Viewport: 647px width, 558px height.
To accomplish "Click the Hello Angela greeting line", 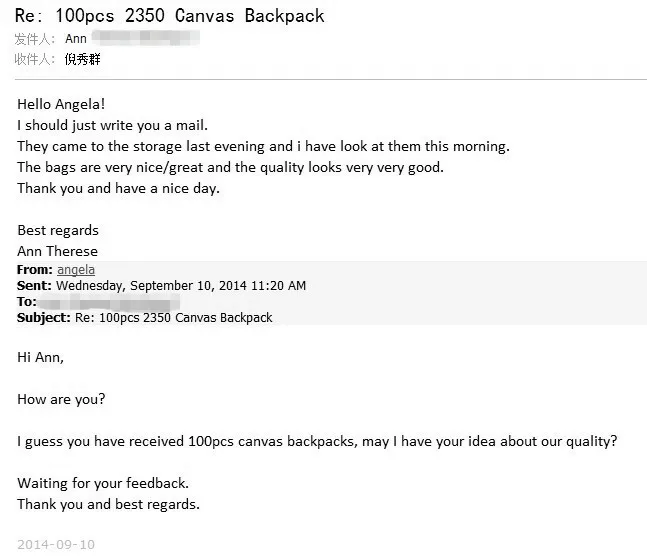I will point(61,104).
